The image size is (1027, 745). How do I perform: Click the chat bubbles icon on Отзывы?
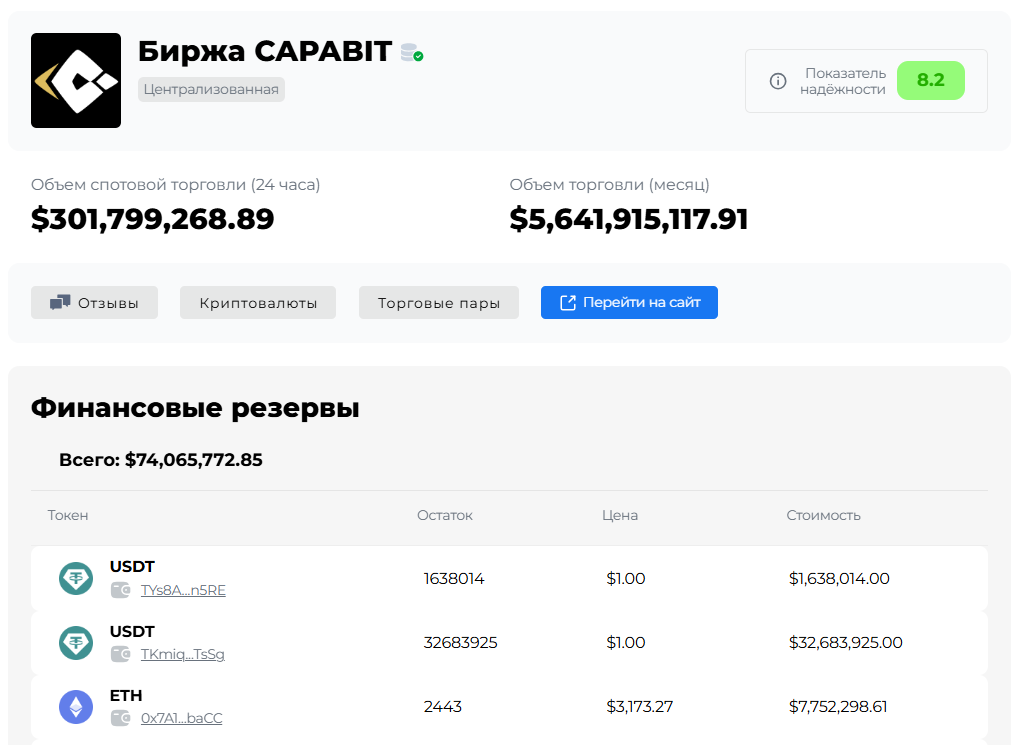[x=60, y=302]
